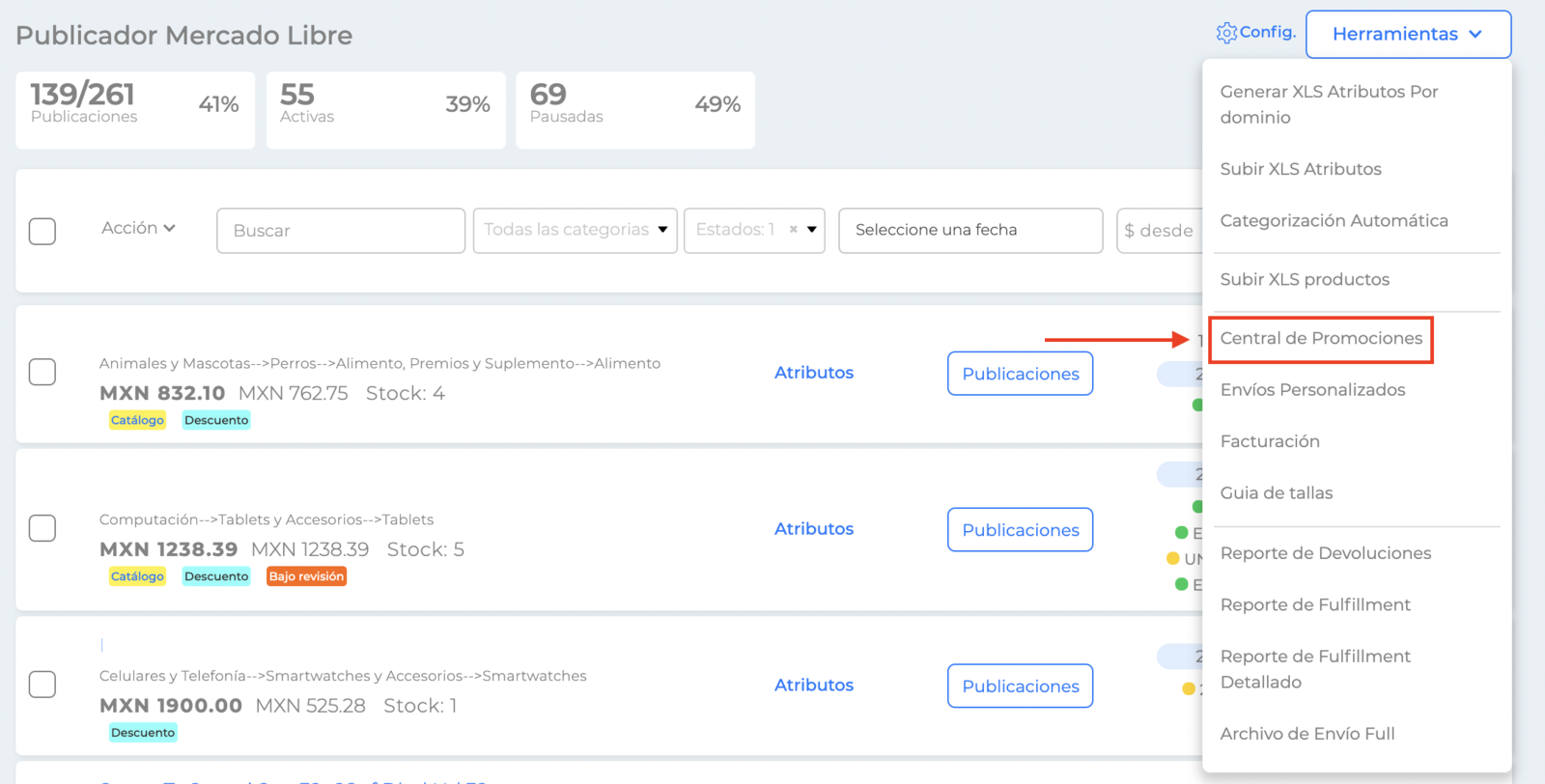Click into the Buscar search field
The height and width of the screenshot is (784, 1545).
tap(341, 231)
